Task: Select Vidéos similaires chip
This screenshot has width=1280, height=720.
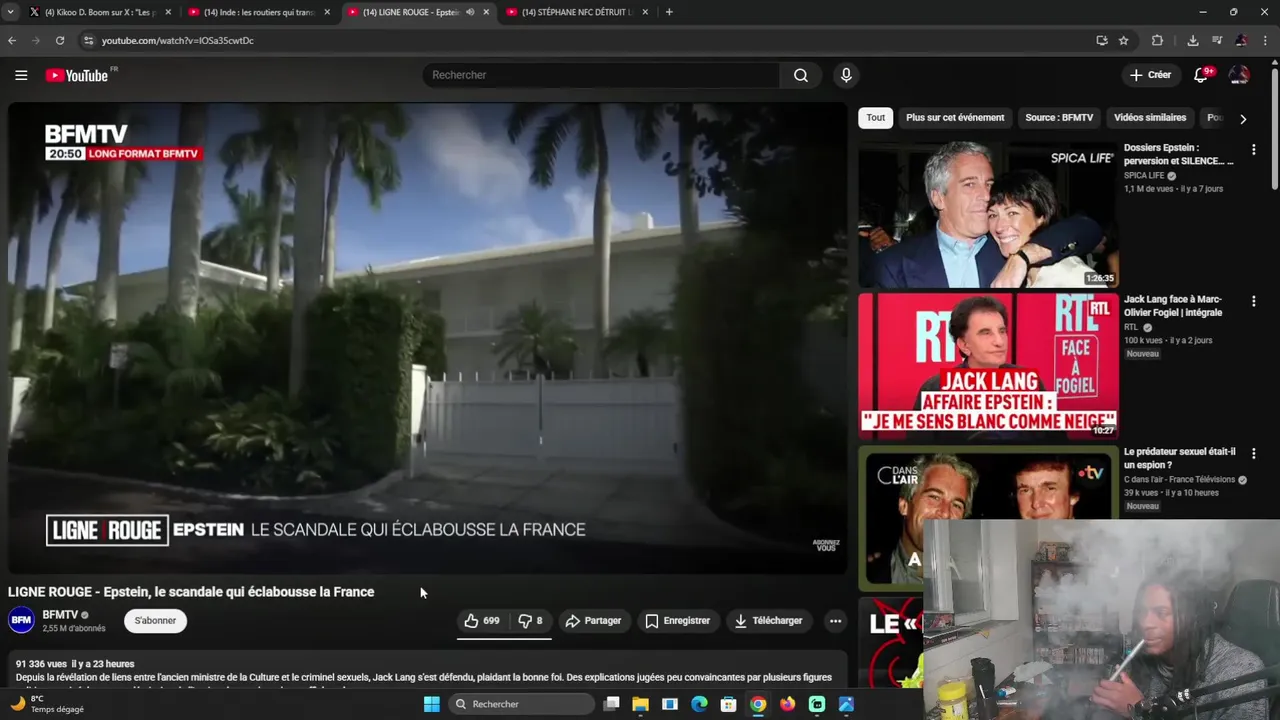Action: [x=1150, y=118]
